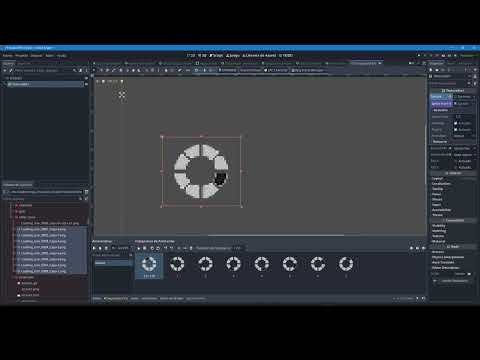Open the Scene menu in menu bar
Screen dimensions: 480x360
[7, 55]
